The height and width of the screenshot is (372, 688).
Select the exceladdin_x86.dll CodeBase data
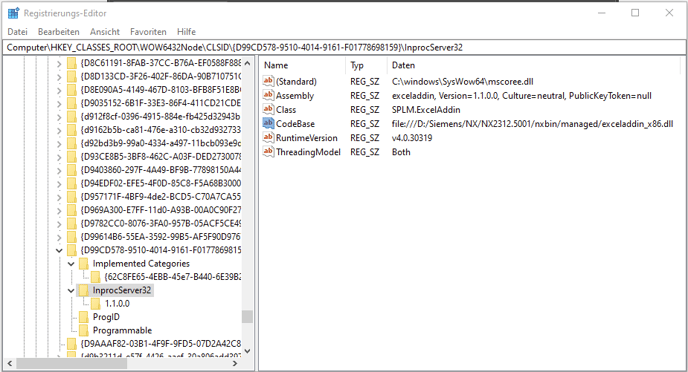[532, 124]
